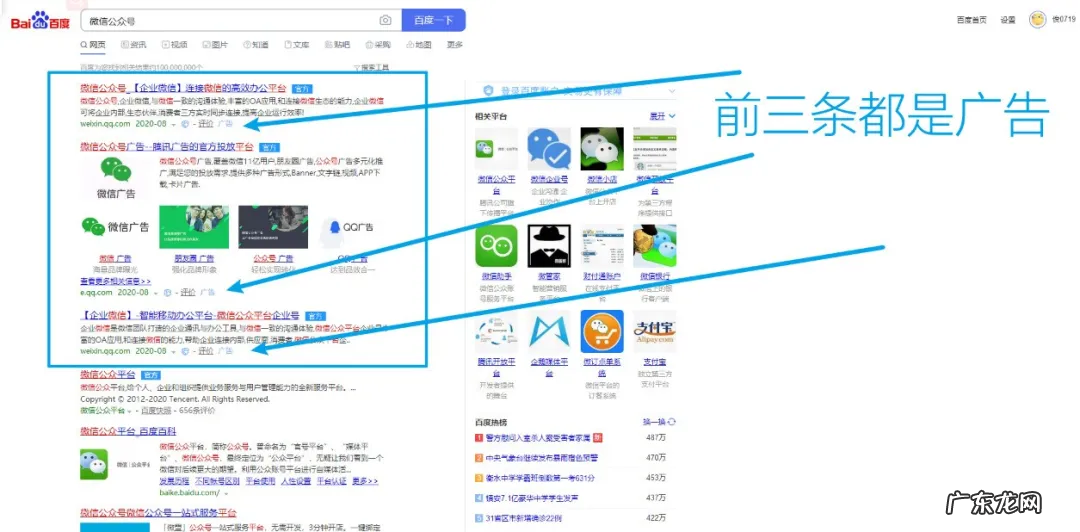Click the 微信企业号 chat-check icon
1080x532 pixels.
[x=549, y=149]
